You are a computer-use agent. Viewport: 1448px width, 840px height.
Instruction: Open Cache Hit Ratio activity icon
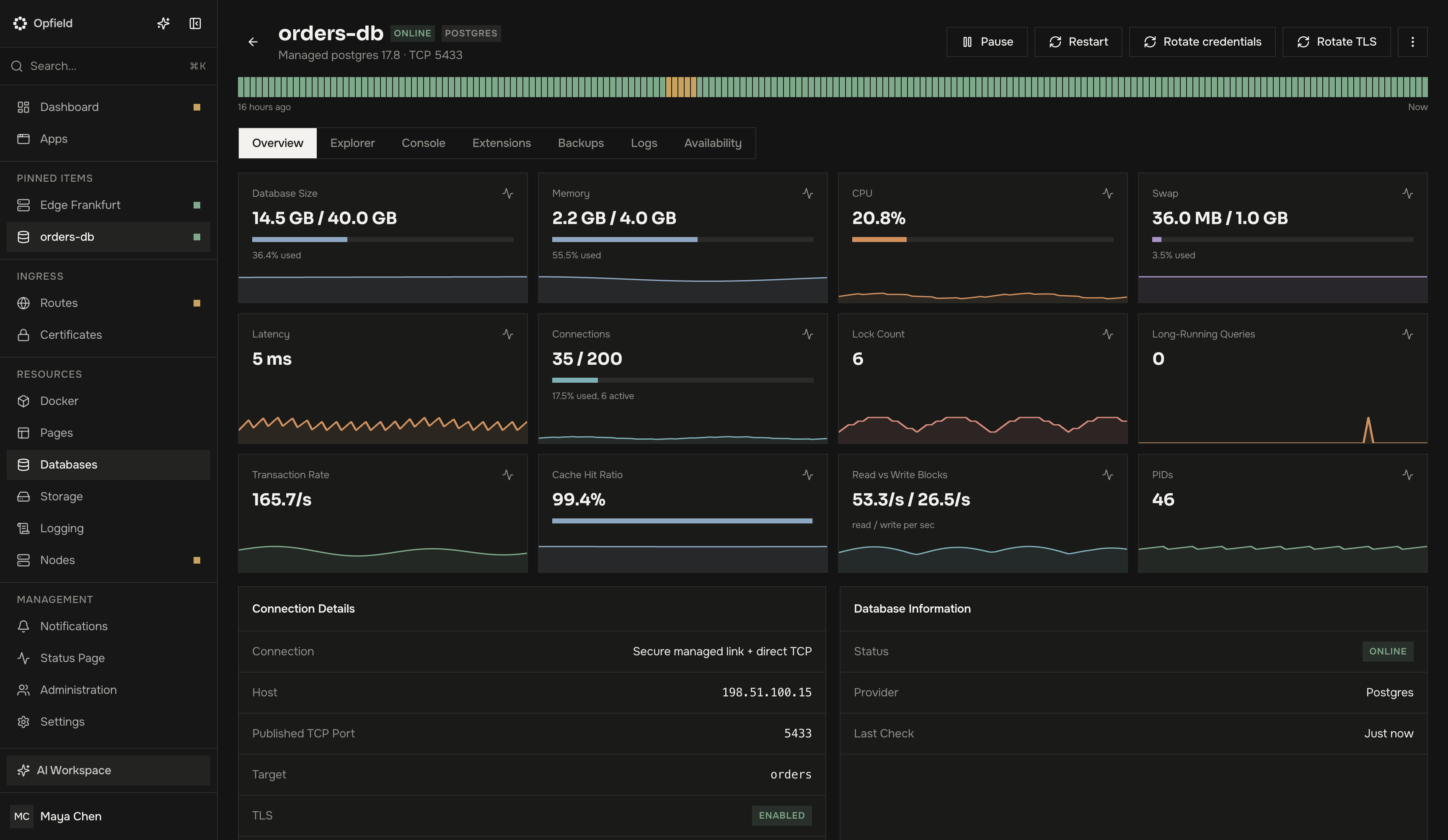[807, 474]
